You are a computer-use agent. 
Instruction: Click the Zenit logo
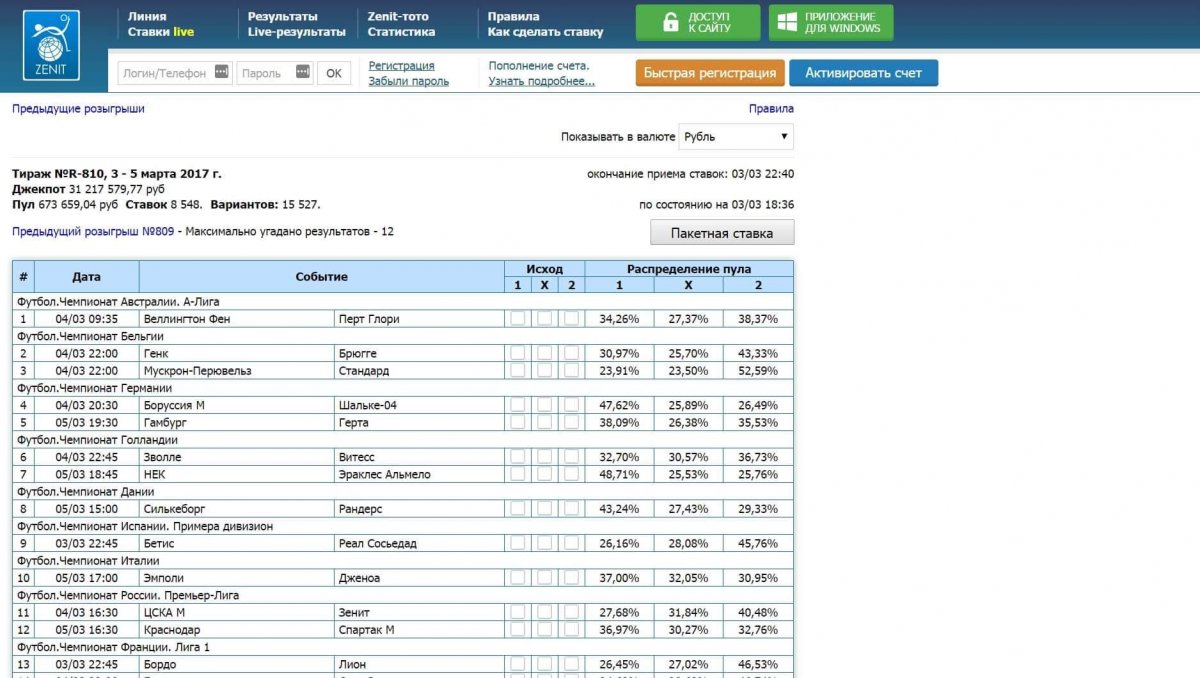[52, 43]
